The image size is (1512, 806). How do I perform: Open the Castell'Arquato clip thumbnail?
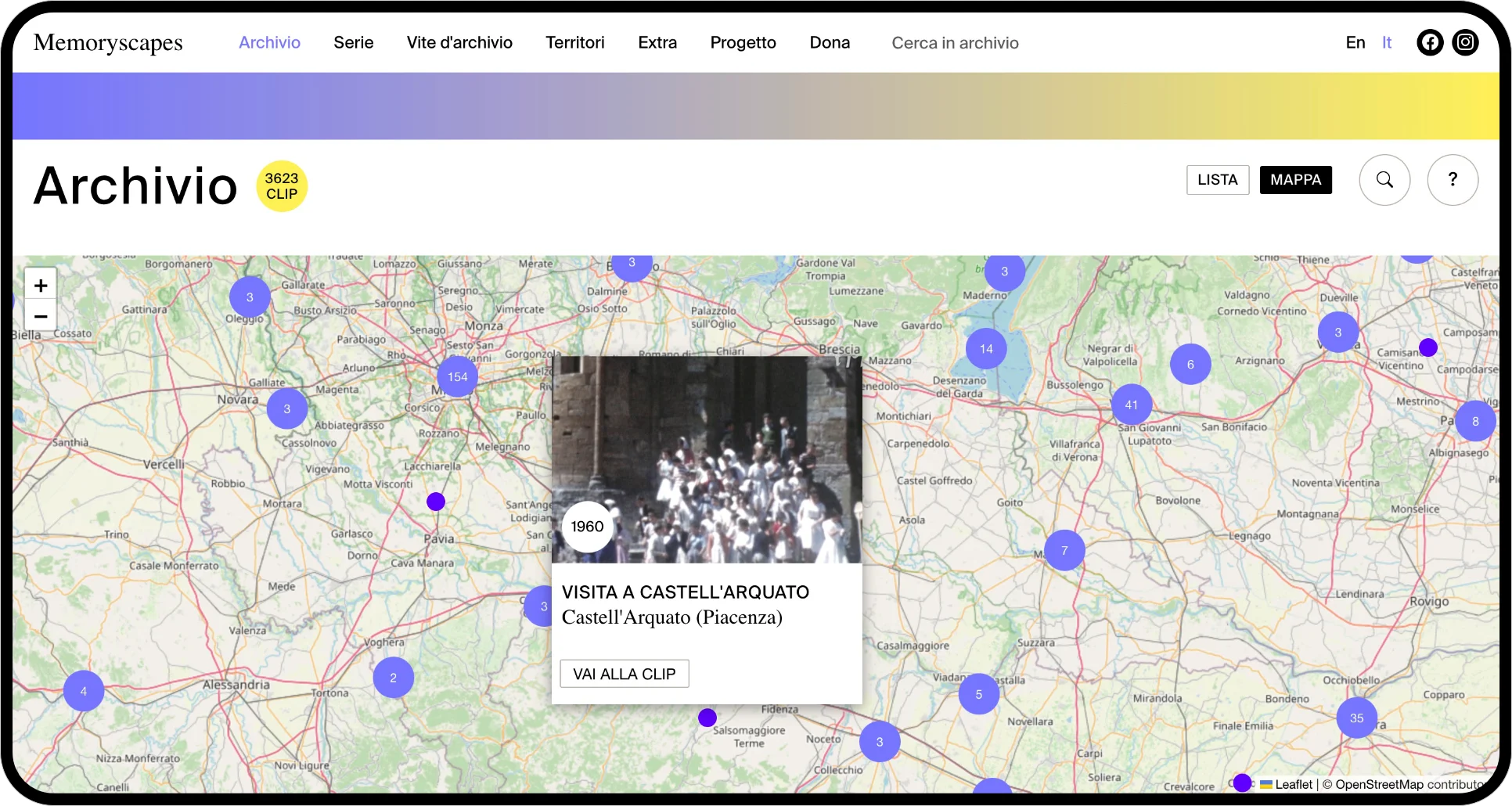coord(707,460)
